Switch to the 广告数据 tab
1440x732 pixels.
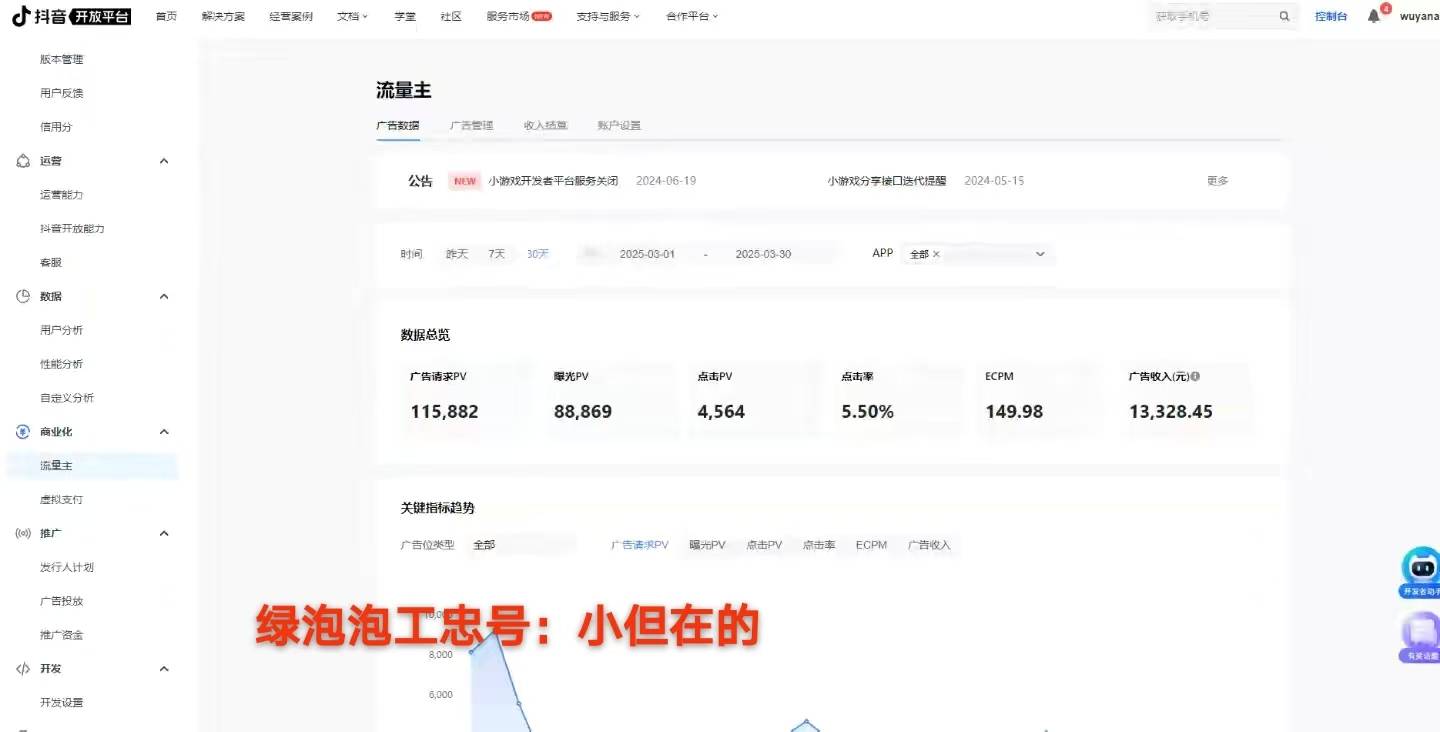(397, 125)
